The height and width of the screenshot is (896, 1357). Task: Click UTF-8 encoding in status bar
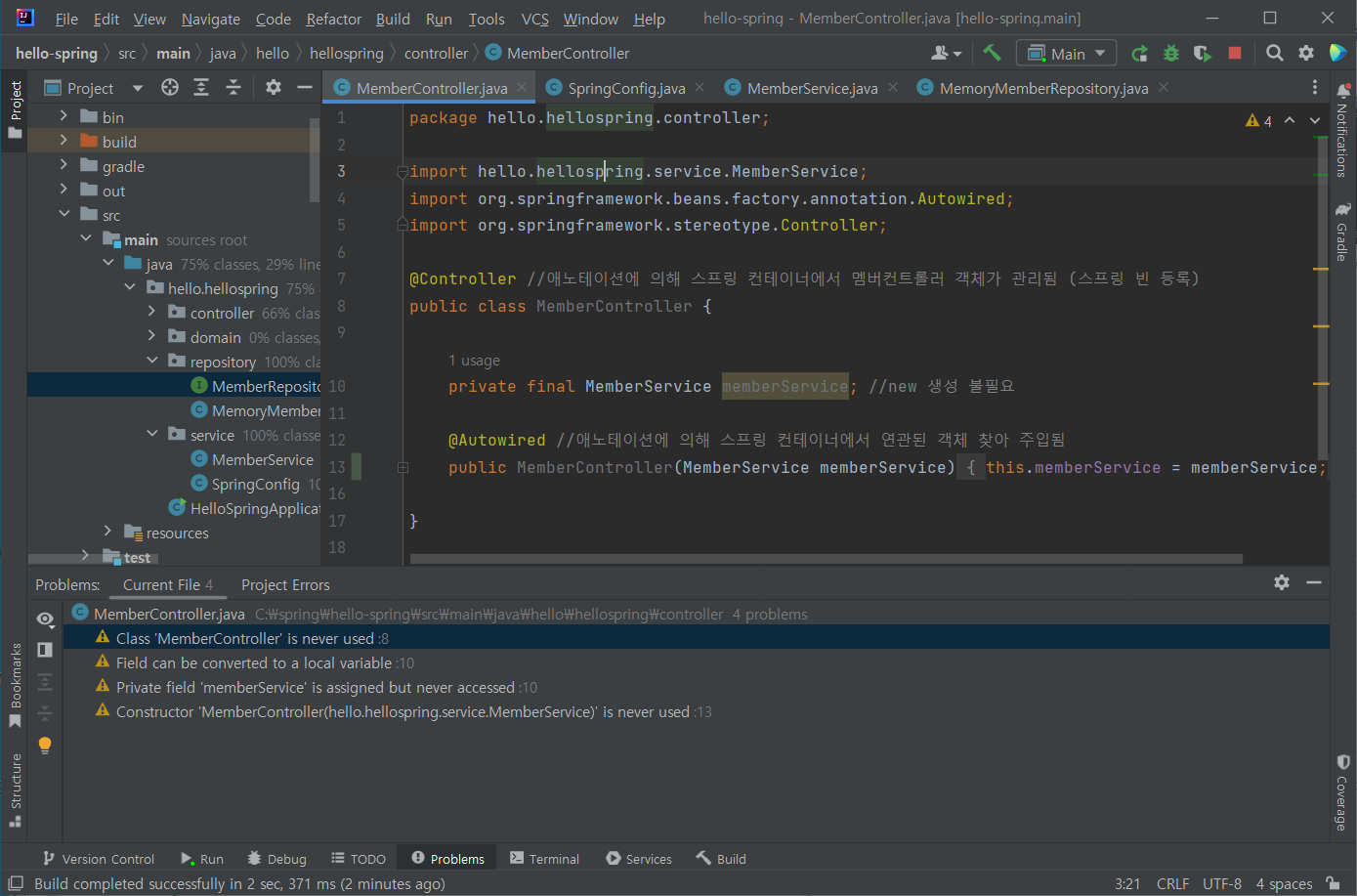pos(1221,883)
